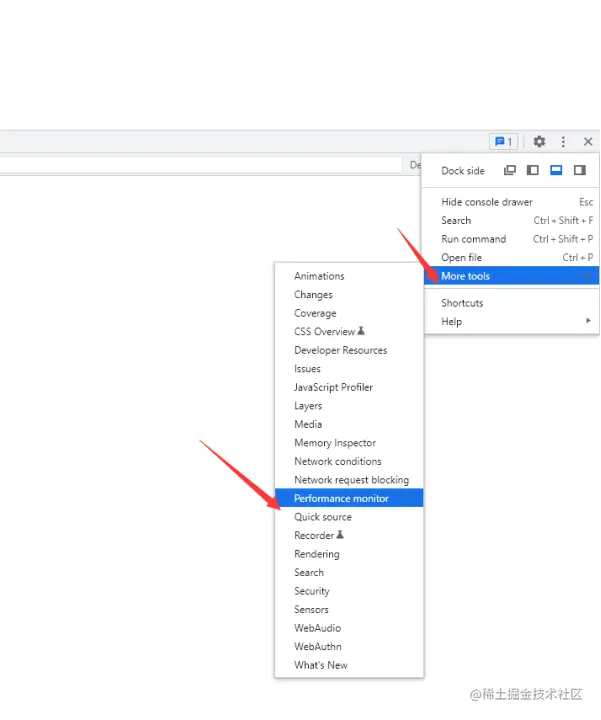This screenshot has height=720, width=601.
Task: Open the Layers tool
Action: [349, 405]
